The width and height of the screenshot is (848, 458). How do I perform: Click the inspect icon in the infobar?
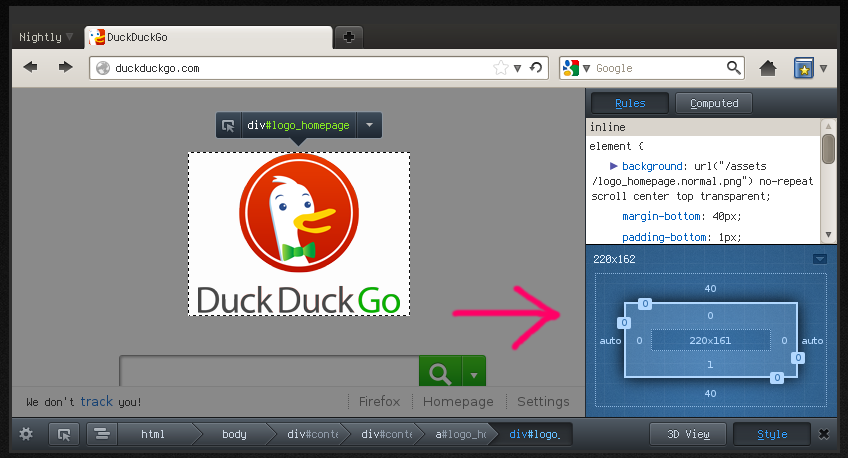tap(228, 125)
